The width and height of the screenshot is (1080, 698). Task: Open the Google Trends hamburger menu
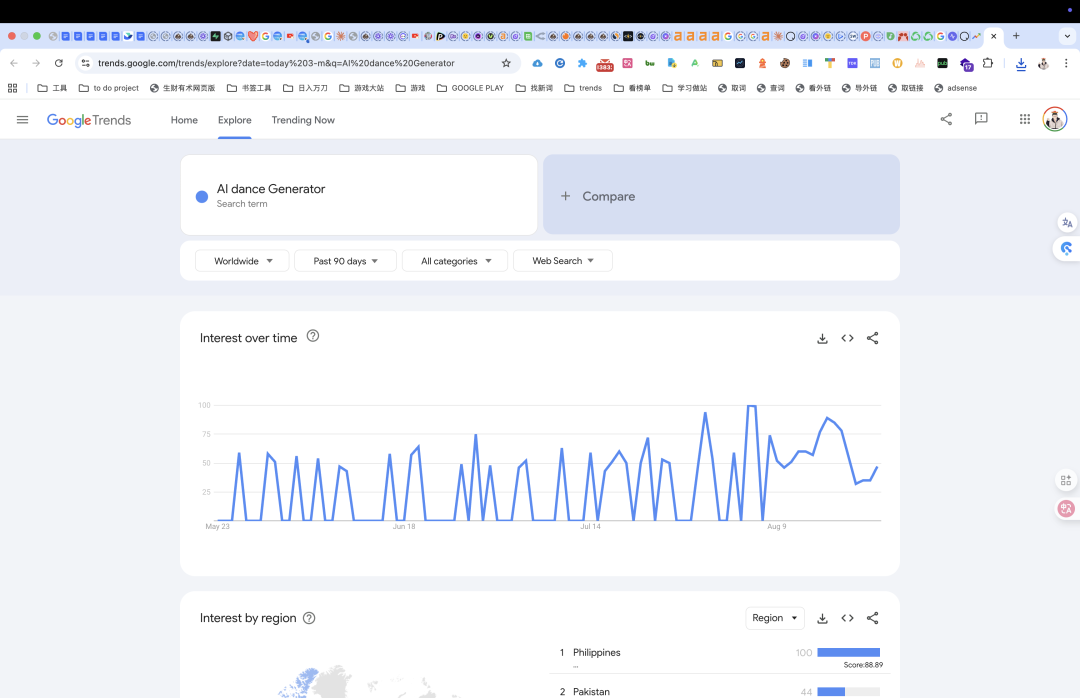click(x=22, y=120)
